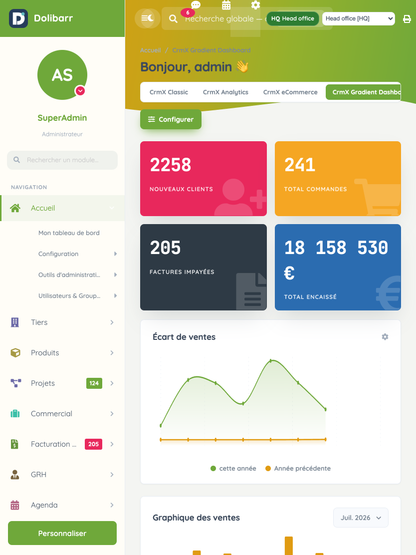Click the Accueil breadcrumb link
This screenshot has height=555, width=416.
[150, 50]
